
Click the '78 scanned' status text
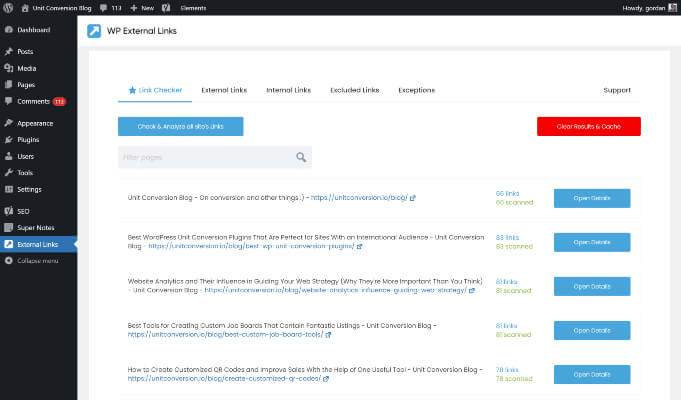click(514, 379)
